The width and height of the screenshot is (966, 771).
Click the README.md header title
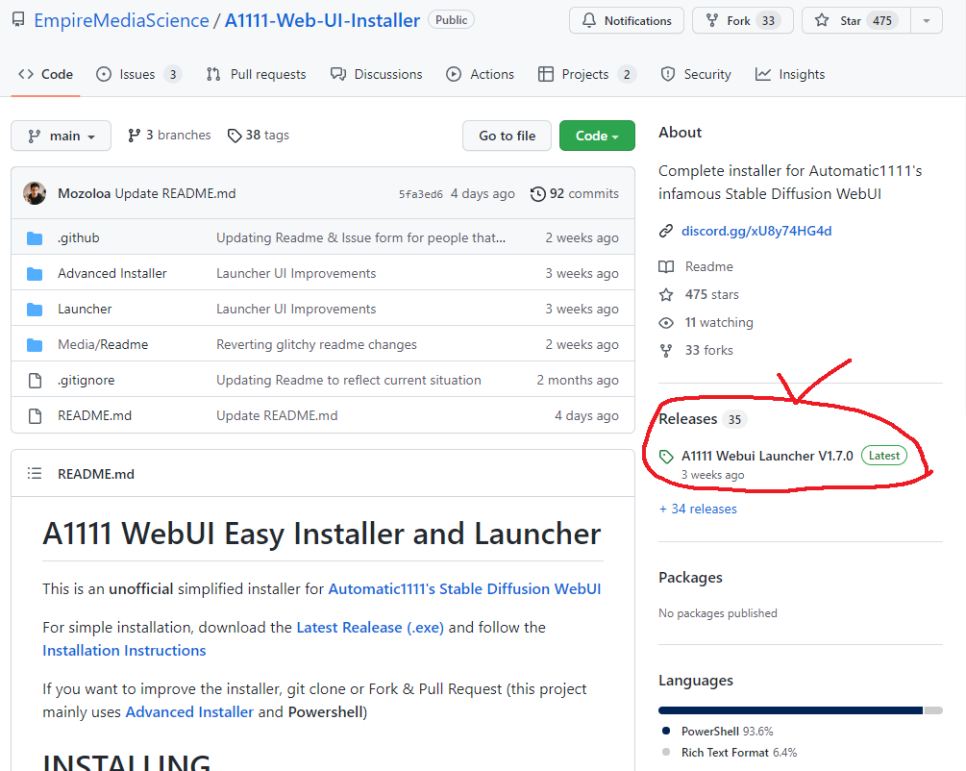96,474
